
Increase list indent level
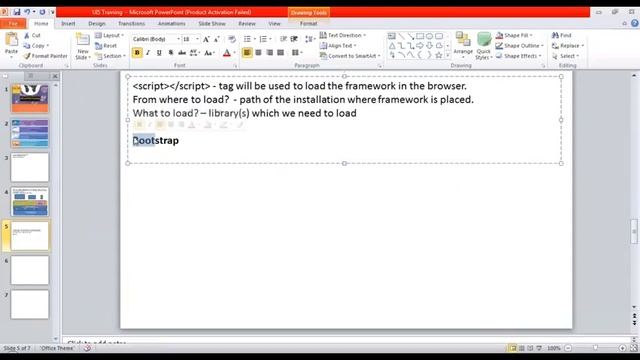294,39
